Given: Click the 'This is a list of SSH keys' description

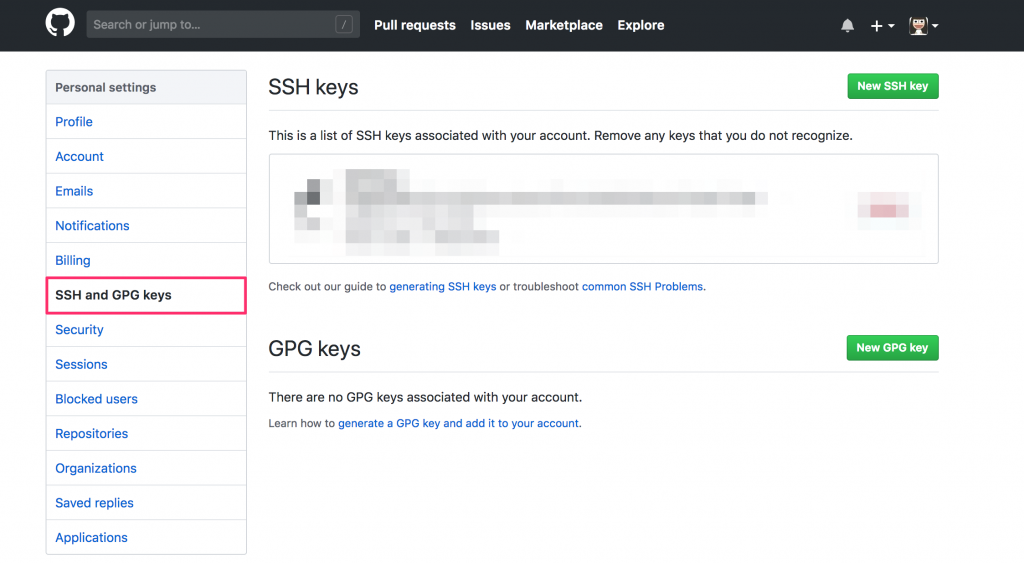Looking at the screenshot, I should click(x=560, y=135).
